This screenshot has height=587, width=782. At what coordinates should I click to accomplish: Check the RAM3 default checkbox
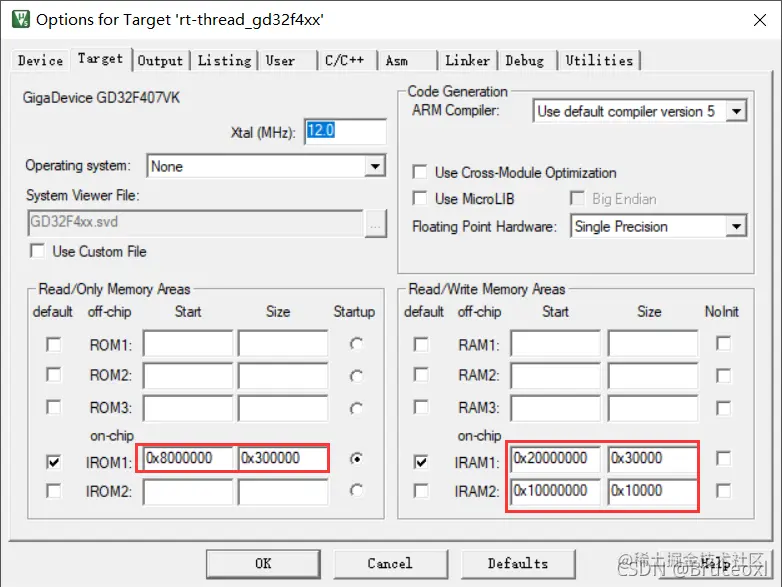421,407
